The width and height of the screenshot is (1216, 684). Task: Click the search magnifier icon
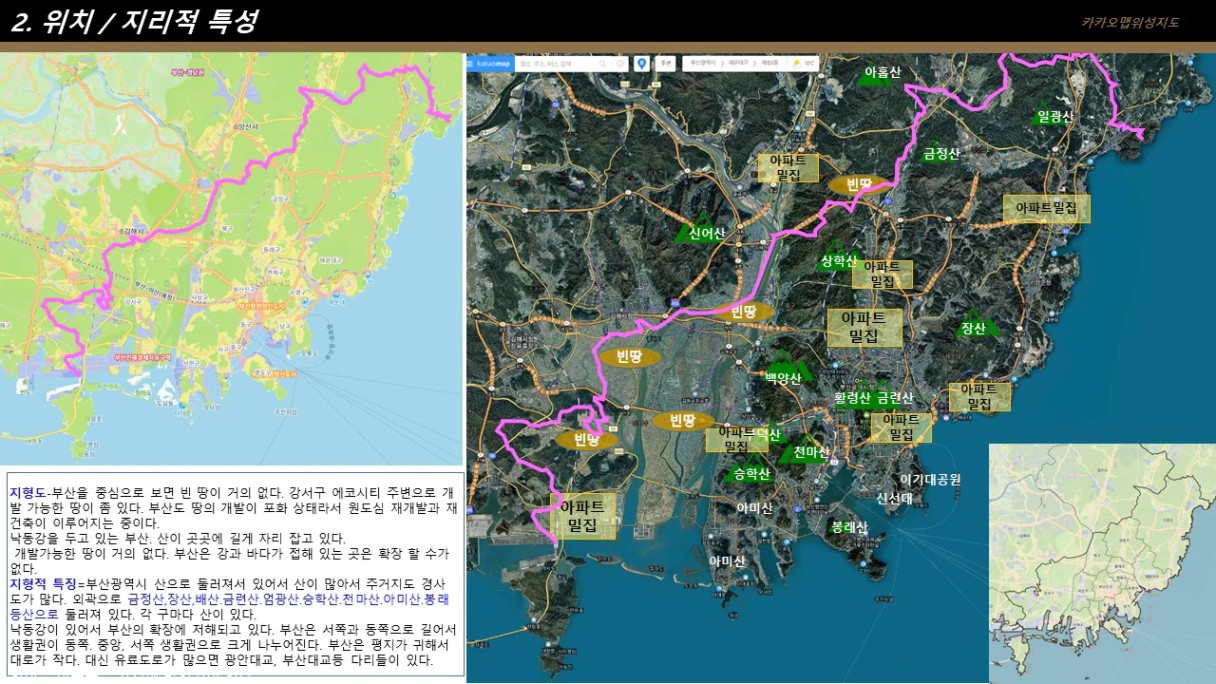[x=605, y=64]
